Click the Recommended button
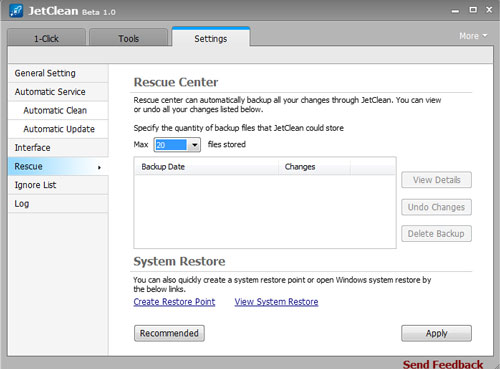Viewport: 500px width, 369px height. 169,333
